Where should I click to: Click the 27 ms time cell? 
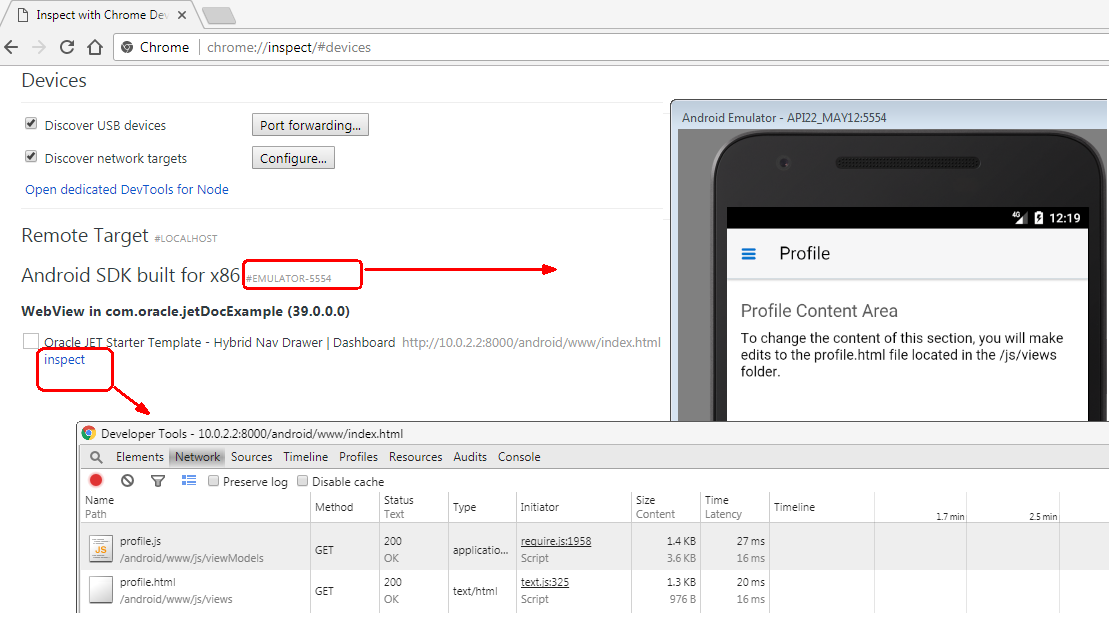click(x=750, y=541)
